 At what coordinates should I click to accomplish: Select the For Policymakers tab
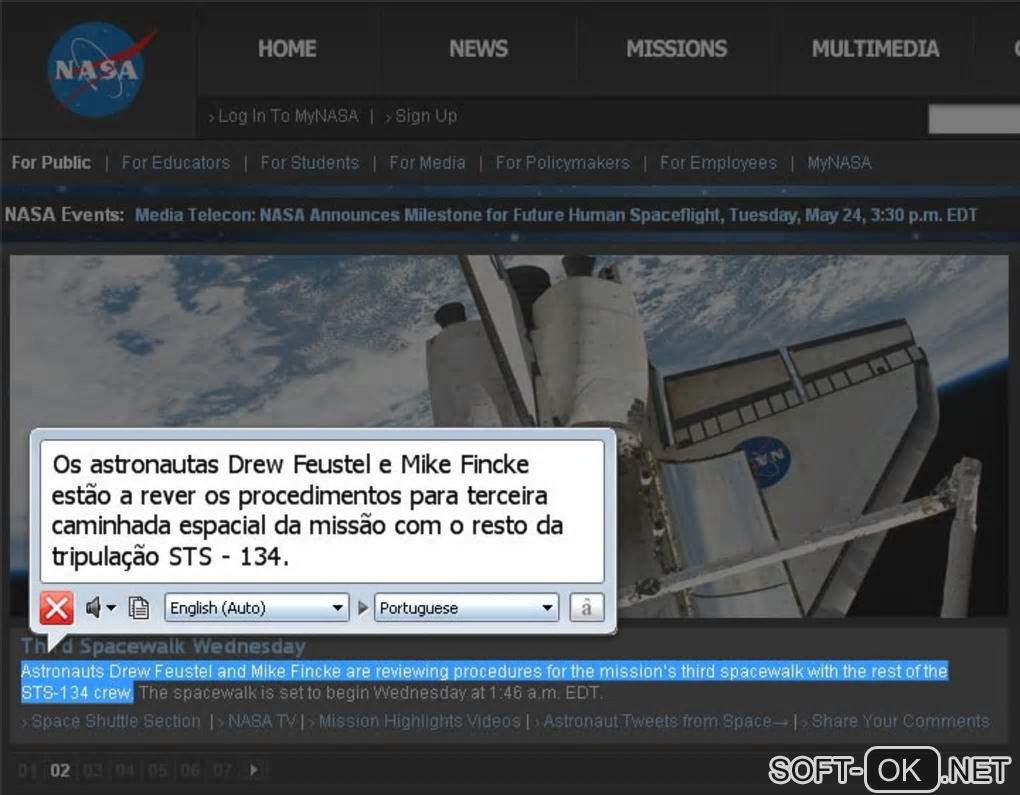[x=563, y=163]
